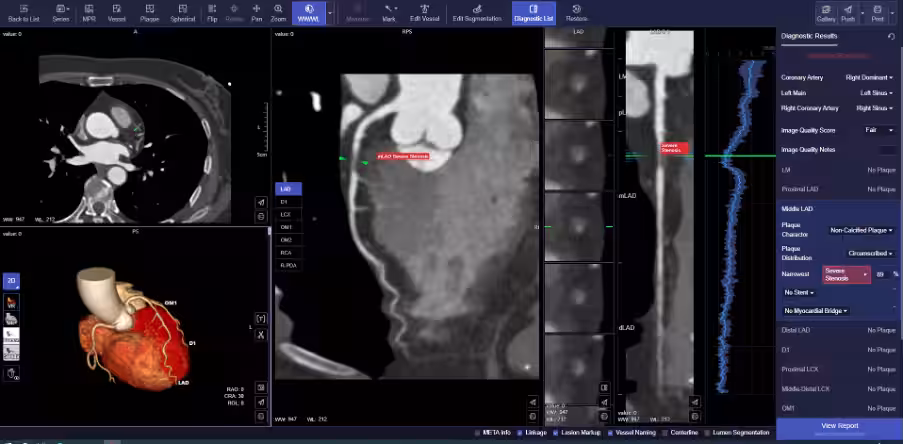Screen dimensions: 904x444
Task: Select the MPR view tool
Action: pos(89,11)
